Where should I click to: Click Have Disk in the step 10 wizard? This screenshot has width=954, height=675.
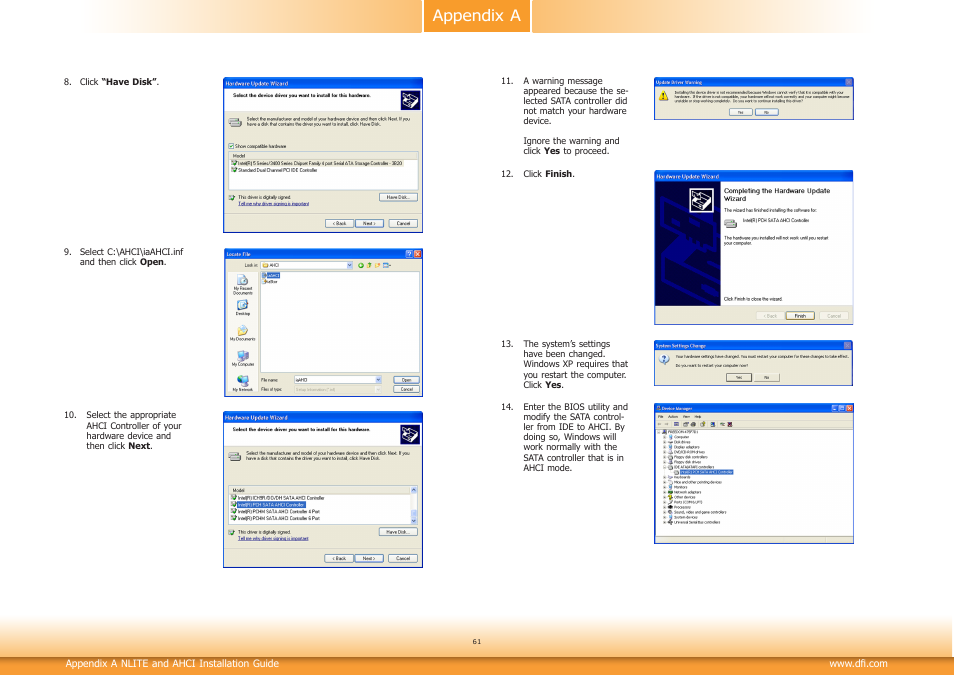click(399, 532)
